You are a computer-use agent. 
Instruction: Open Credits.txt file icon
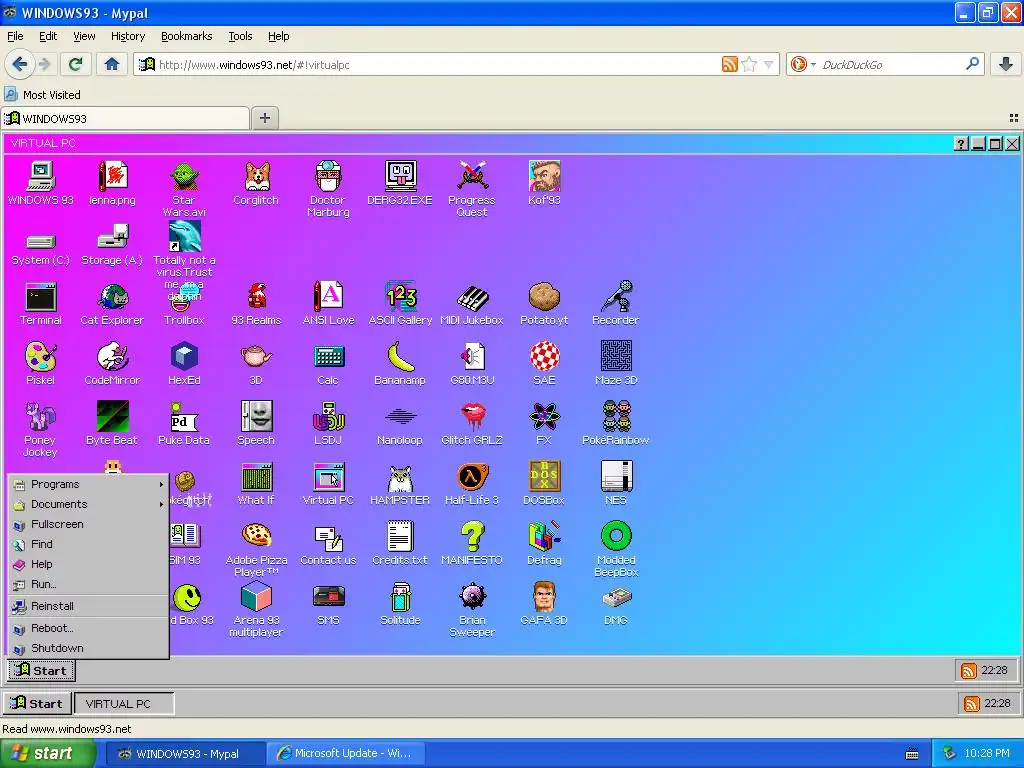[x=400, y=543]
